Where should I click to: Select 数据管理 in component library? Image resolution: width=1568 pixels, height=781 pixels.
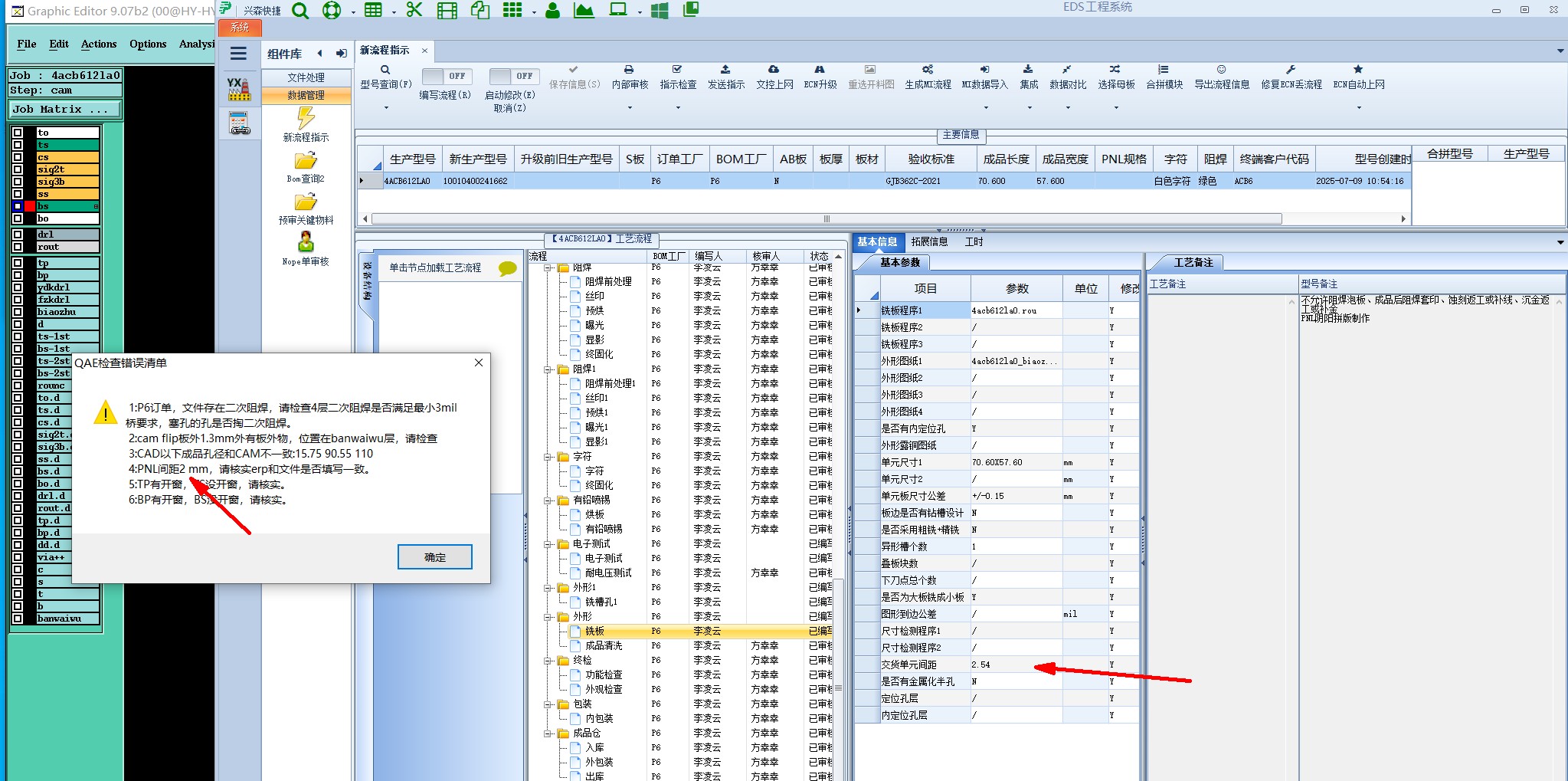pyautogui.click(x=306, y=95)
